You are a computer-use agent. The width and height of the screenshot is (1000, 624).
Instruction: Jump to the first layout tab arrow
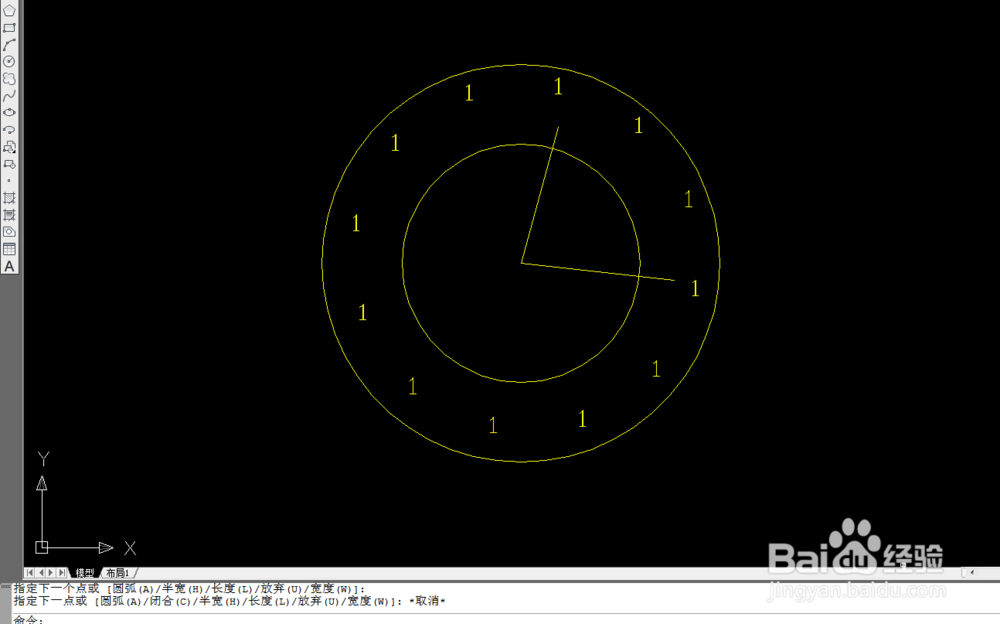29,573
